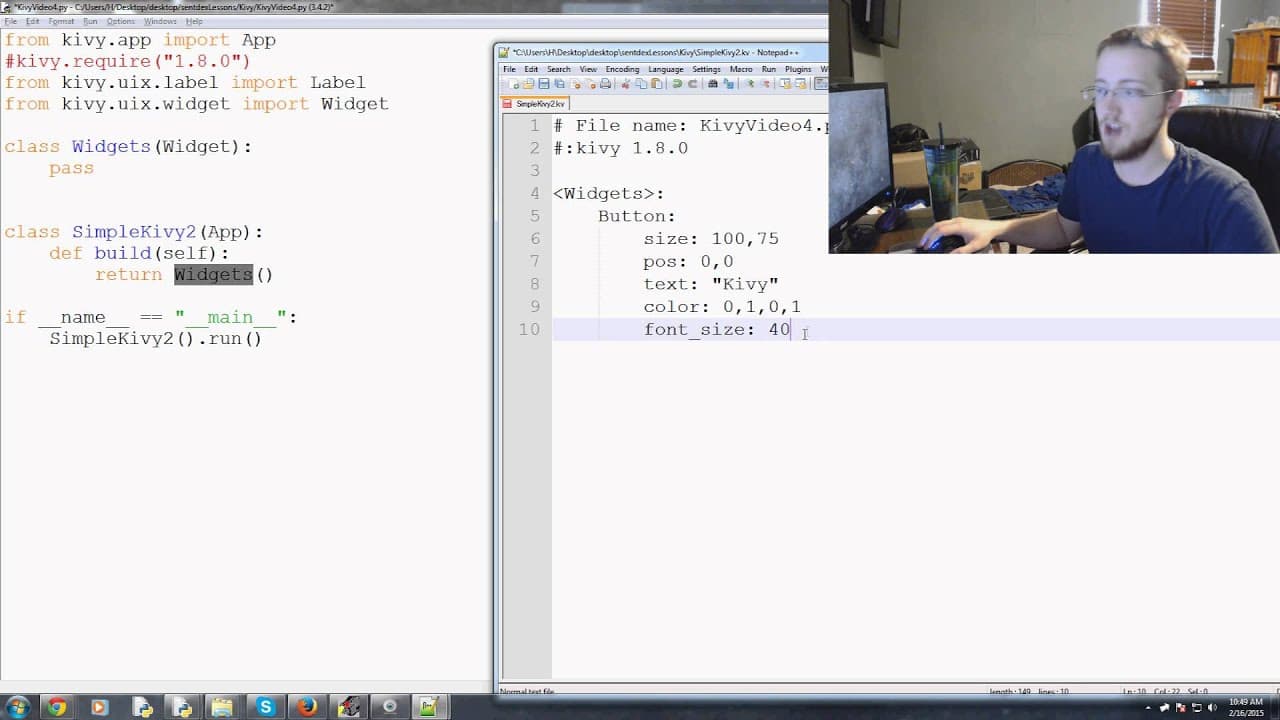Screen dimensions: 1280x720
Task: Click 'Normal text file' status bar entry
Action: (527, 691)
